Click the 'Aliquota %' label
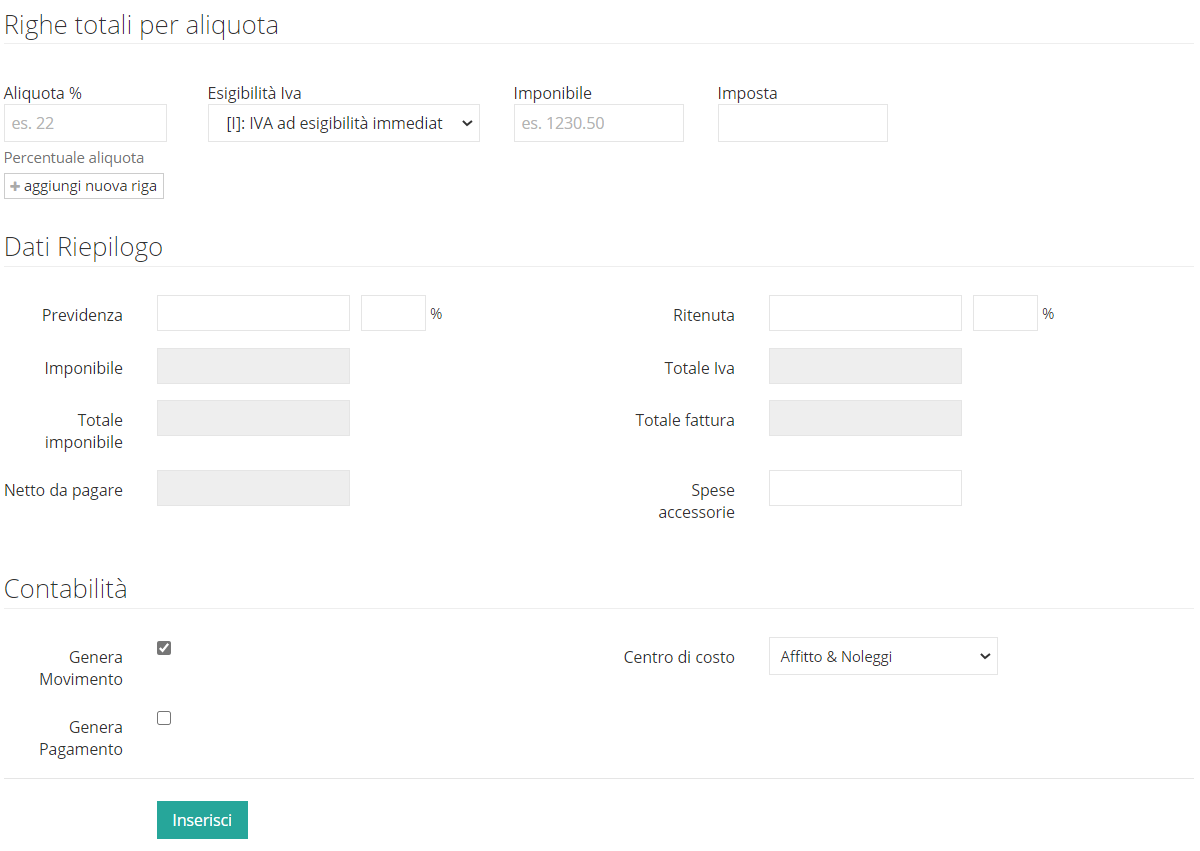The image size is (1200, 851). [43, 93]
